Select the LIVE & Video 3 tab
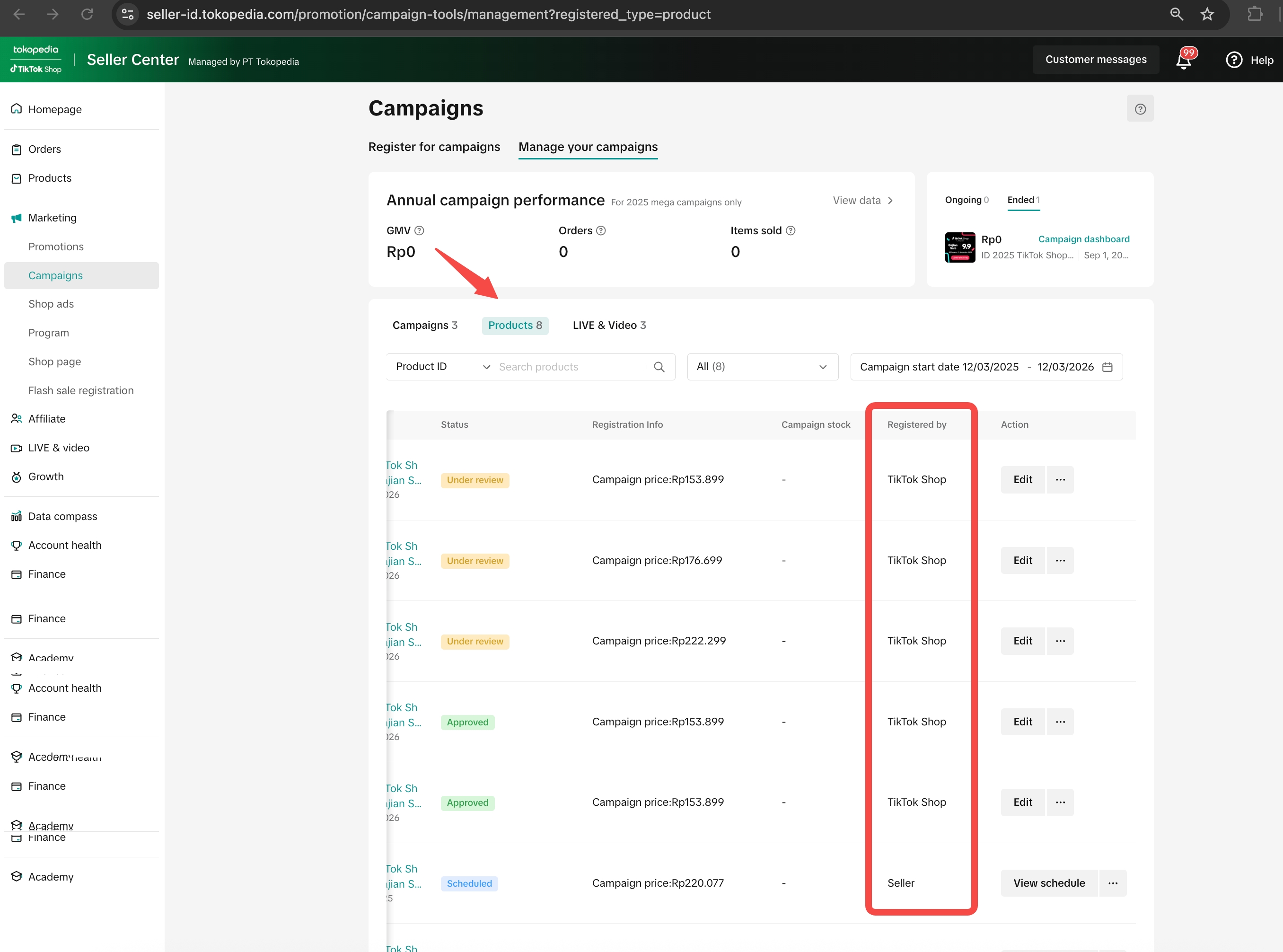 [x=609, y=325]
